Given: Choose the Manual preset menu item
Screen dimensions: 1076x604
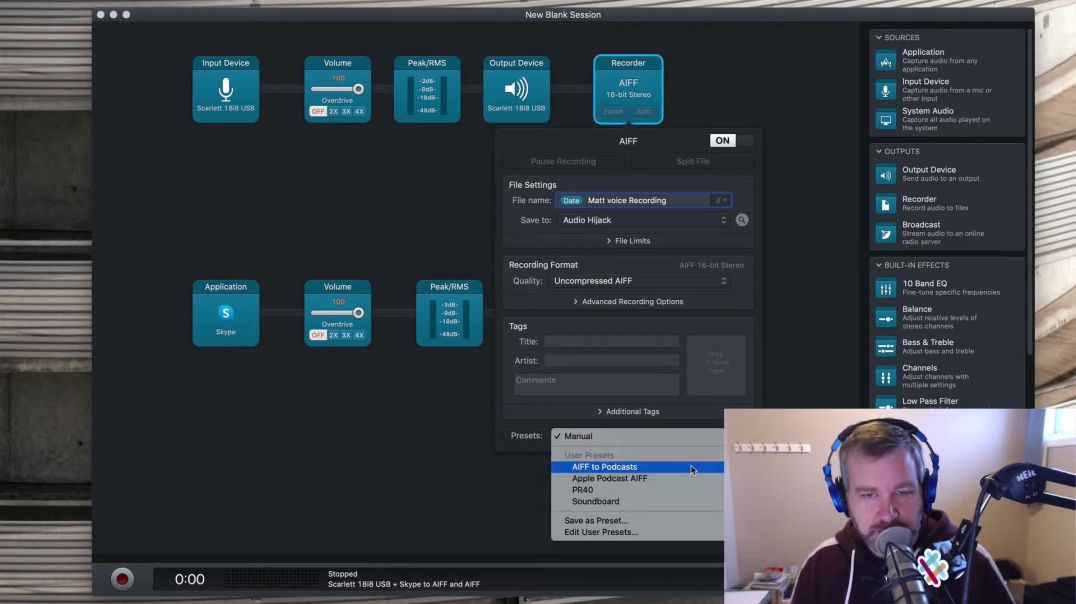Looking at the screenshot, I should tap(638, 436).
